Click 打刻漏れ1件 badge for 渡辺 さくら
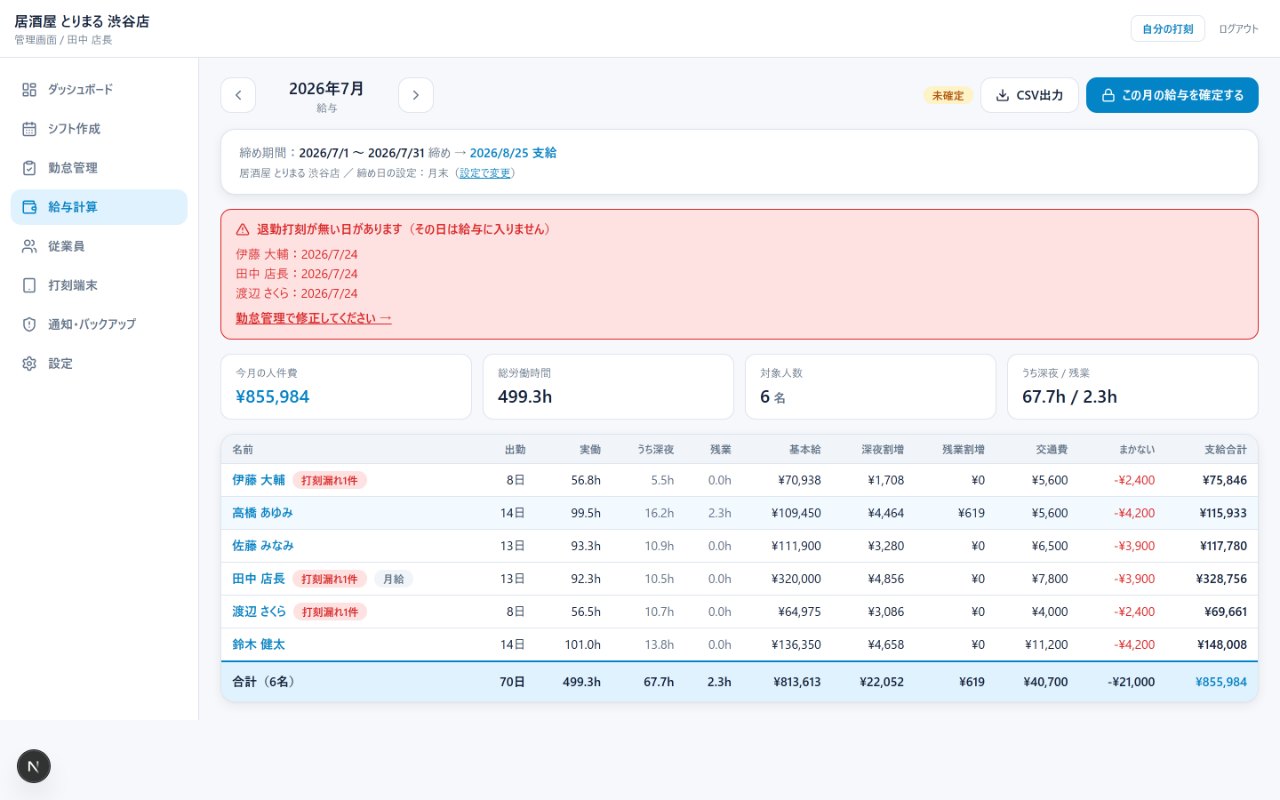The width and height of the screenshot is (1280, 800). (x=330, y=612)
